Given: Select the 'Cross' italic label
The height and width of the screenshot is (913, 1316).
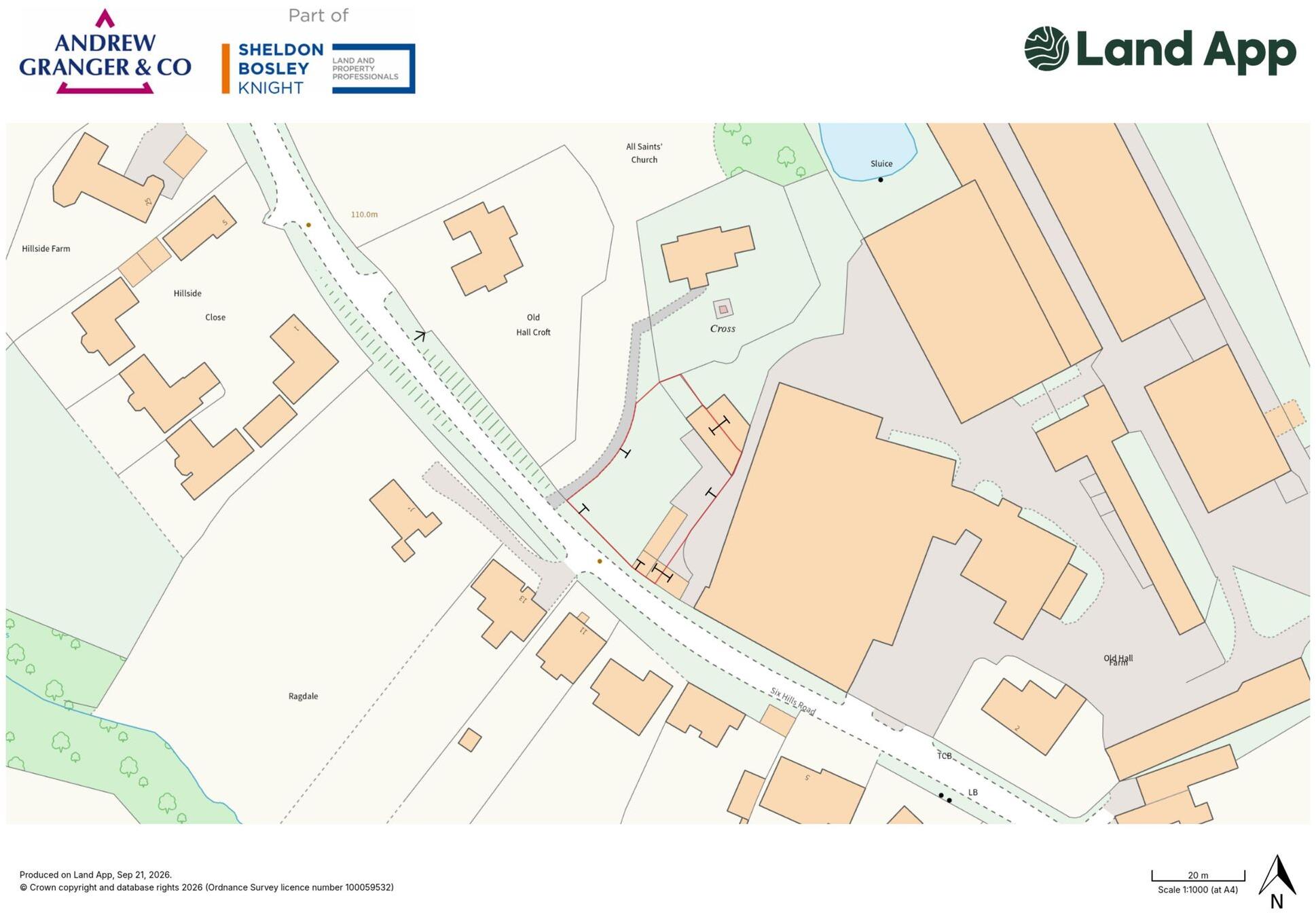Looking at the screenshot, I should tap(723, 329).
